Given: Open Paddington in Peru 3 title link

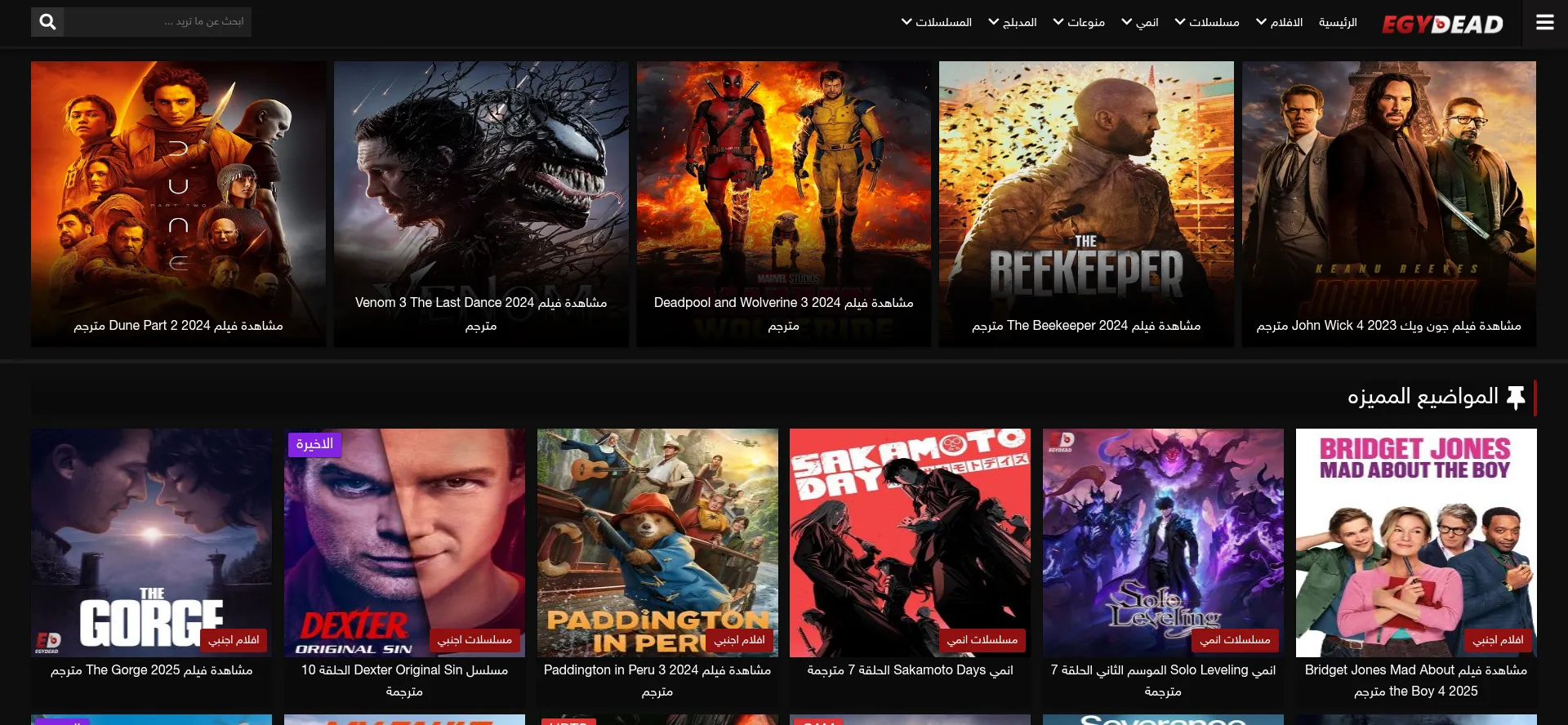Looking at the screenshot, I should tap(657, 670).
